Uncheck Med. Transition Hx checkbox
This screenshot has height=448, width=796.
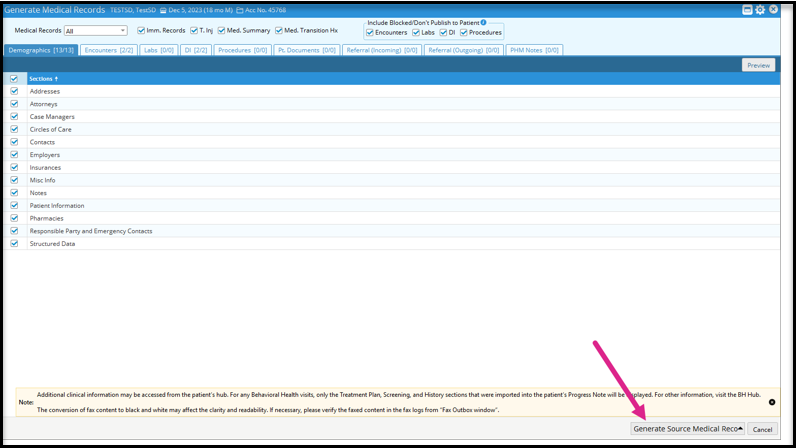[x=279, y=30]
